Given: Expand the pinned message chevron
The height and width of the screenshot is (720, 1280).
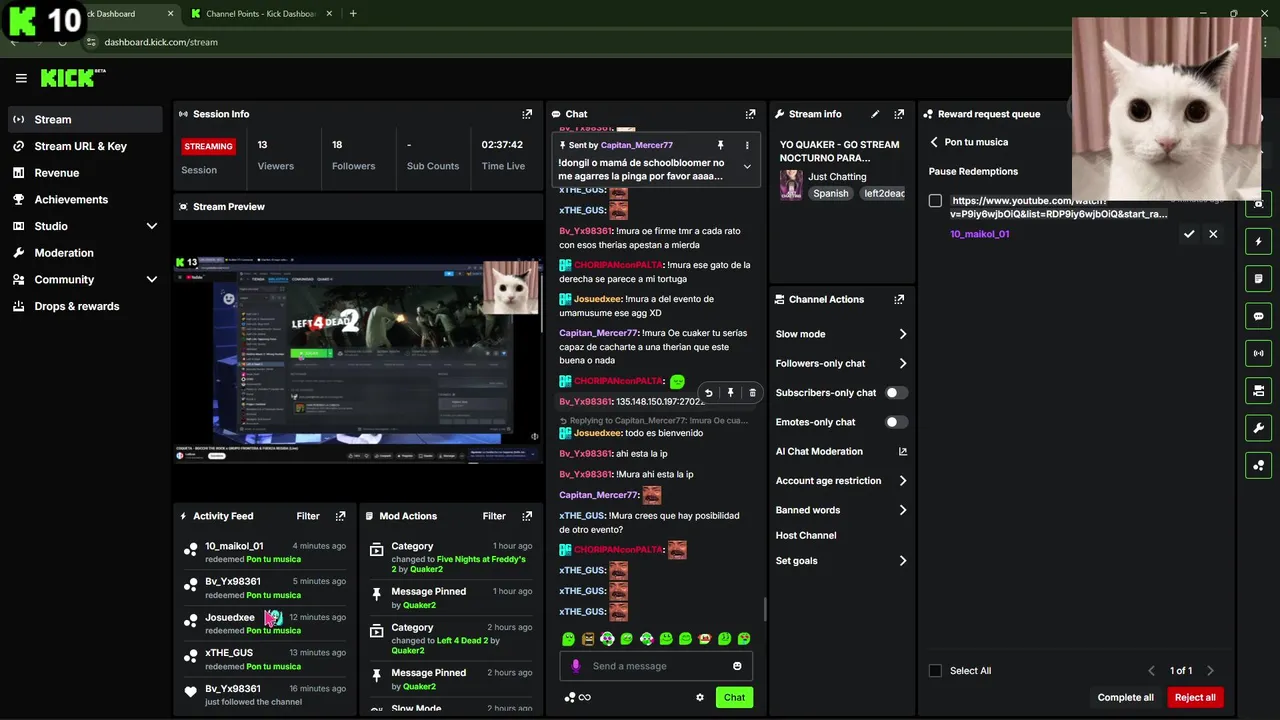Looking at the screenshot, I should coord(747,167).
